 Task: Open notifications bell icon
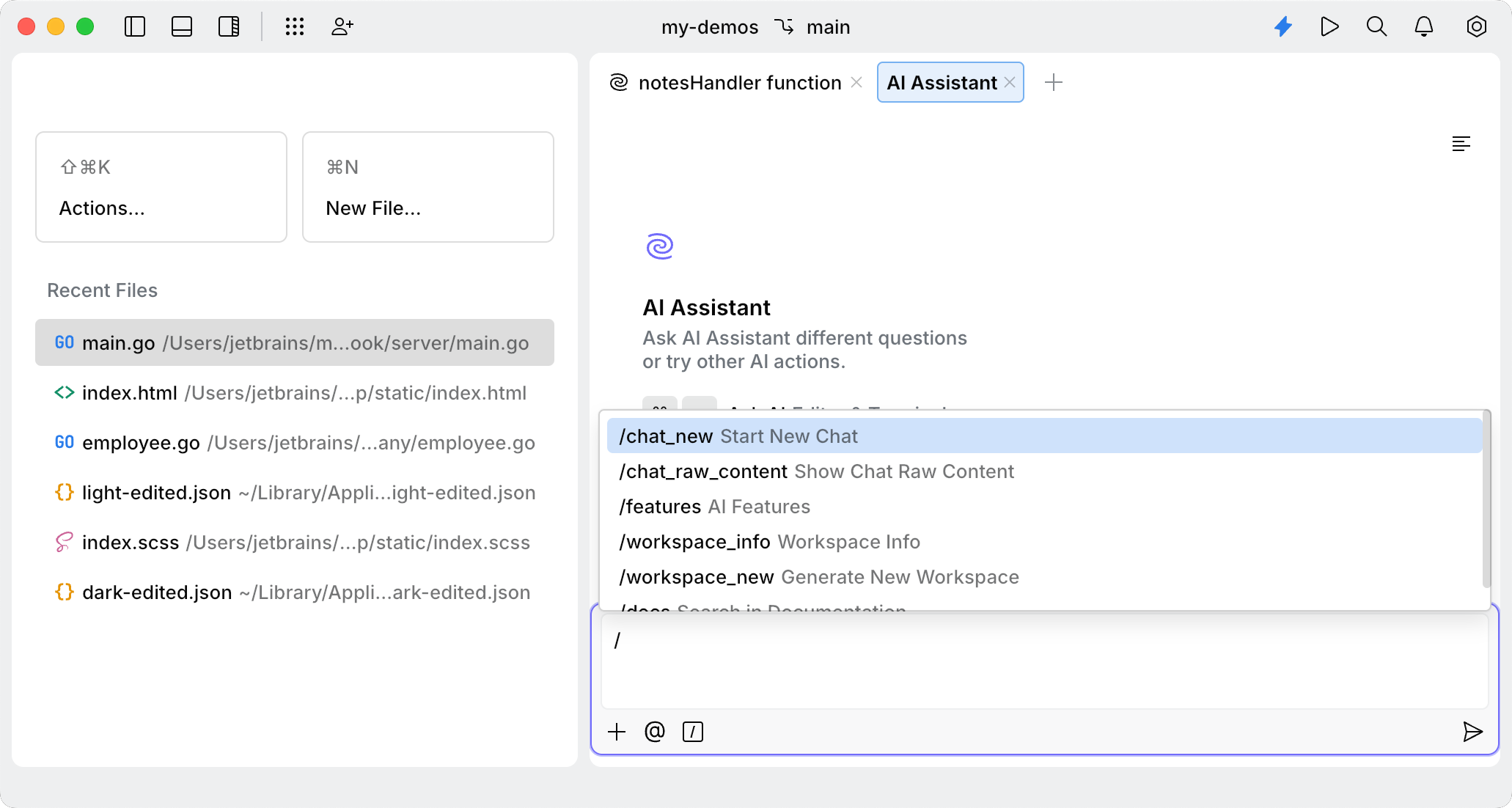tap(1424, 27)
